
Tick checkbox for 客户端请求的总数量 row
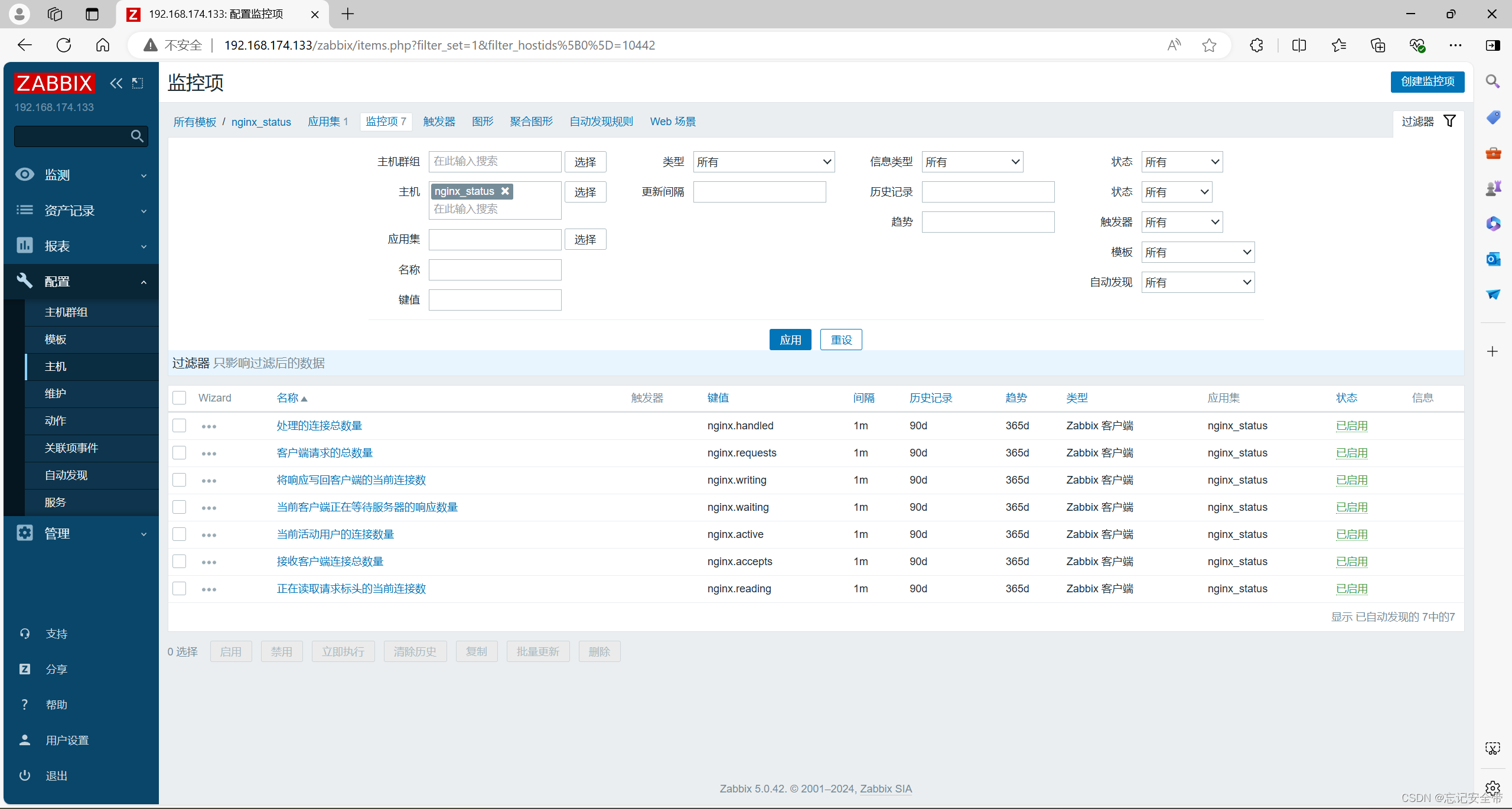click(180, 453)
